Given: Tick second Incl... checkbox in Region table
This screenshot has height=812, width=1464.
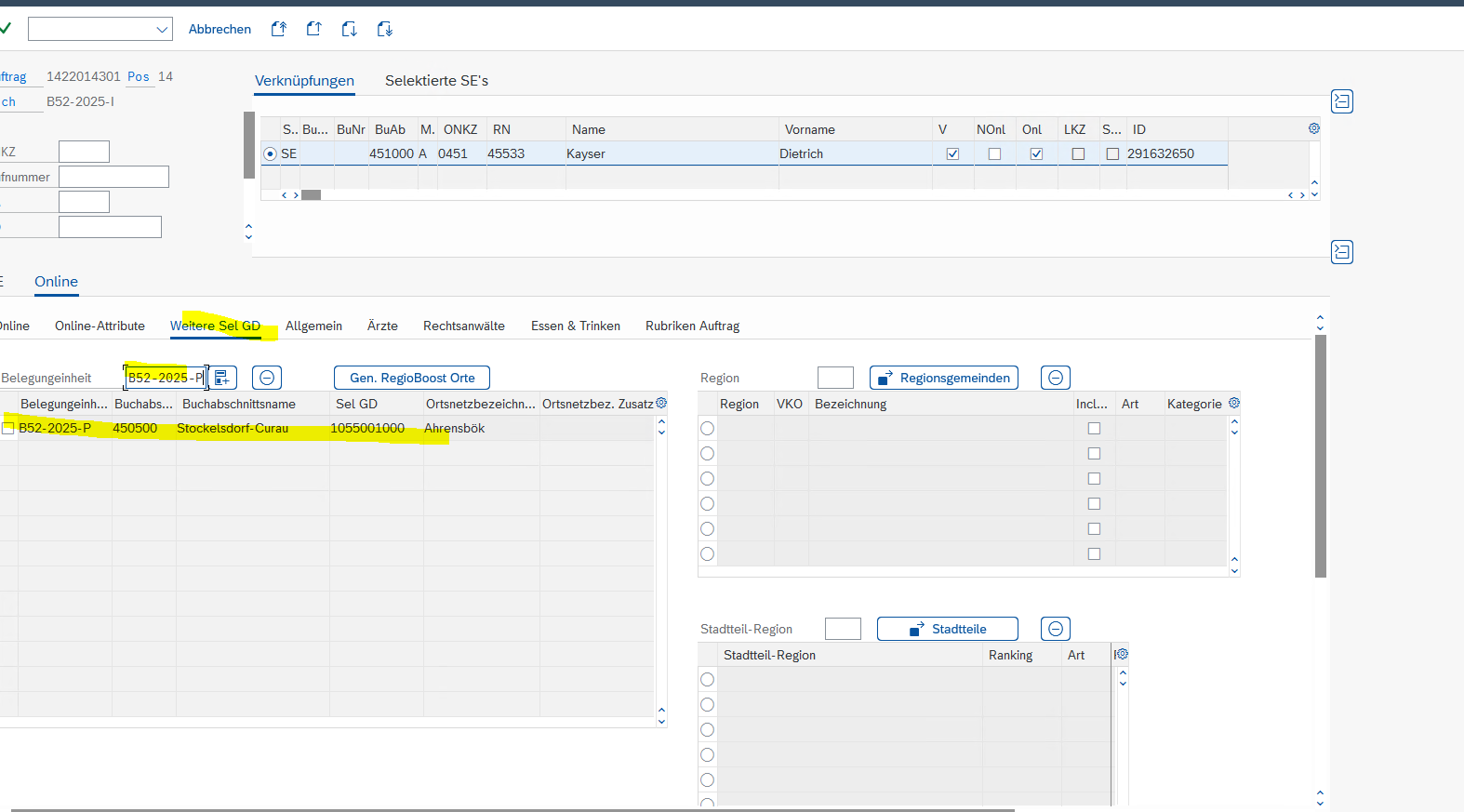Looking at the screenshot, I should point(1094,454).
